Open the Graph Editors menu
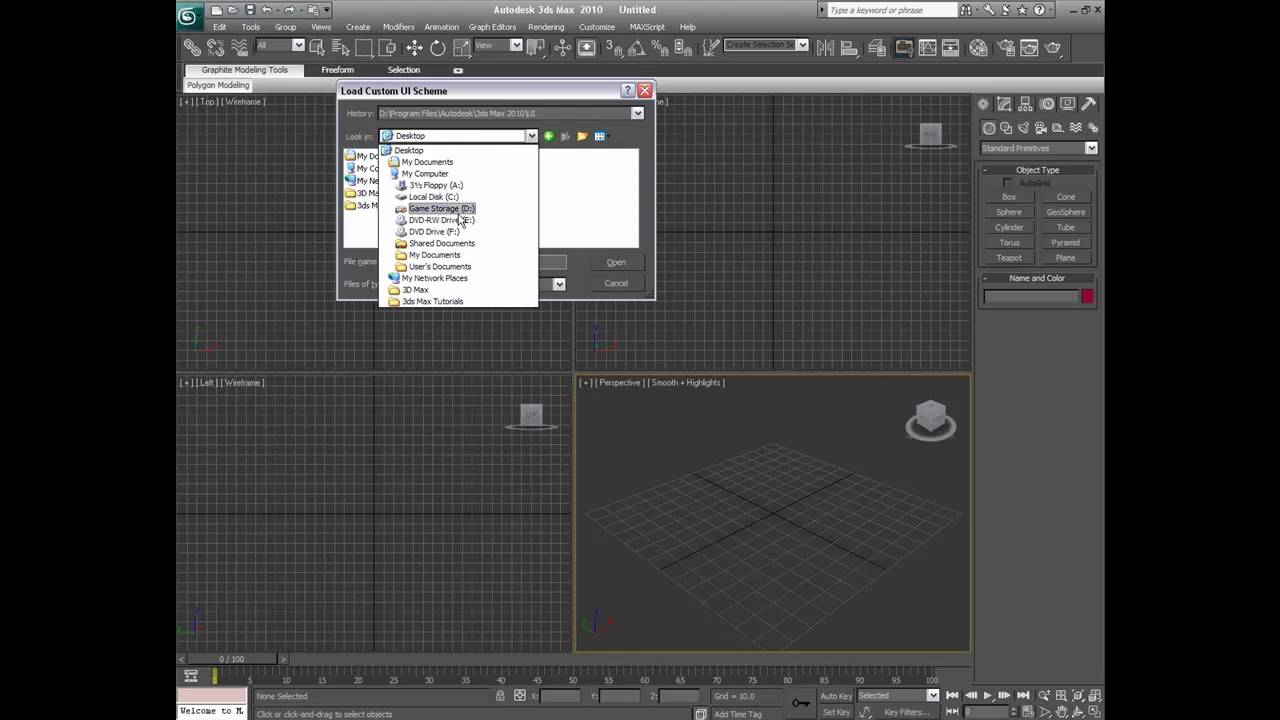Image resolution: width=1280 pixels, height=720 pixels. point(492,27)
